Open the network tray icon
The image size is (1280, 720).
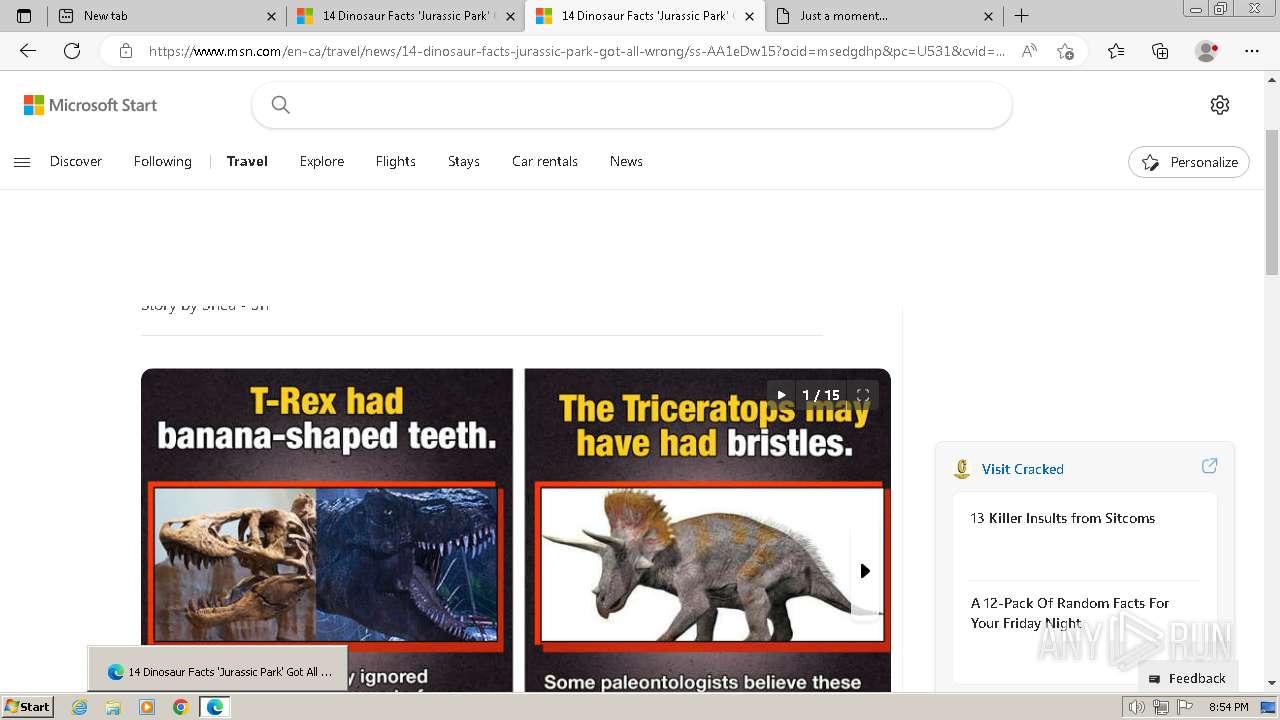[1160, 707]
